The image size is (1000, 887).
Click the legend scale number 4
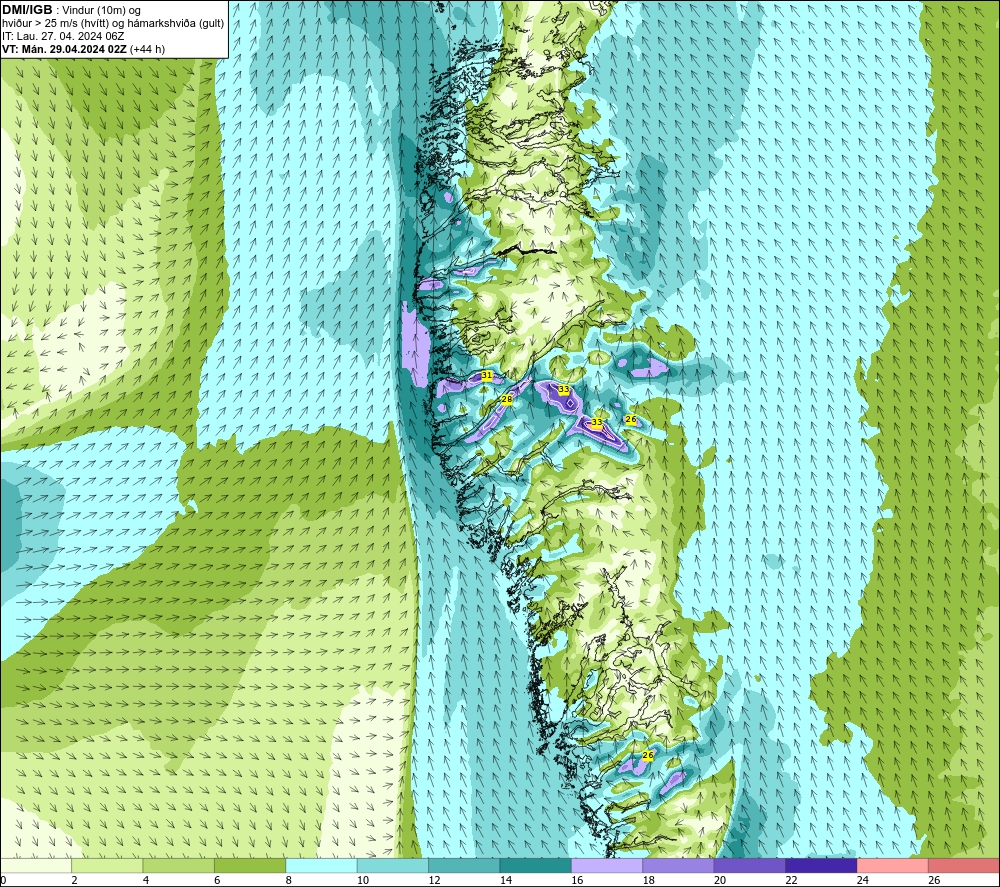[146, 880]
